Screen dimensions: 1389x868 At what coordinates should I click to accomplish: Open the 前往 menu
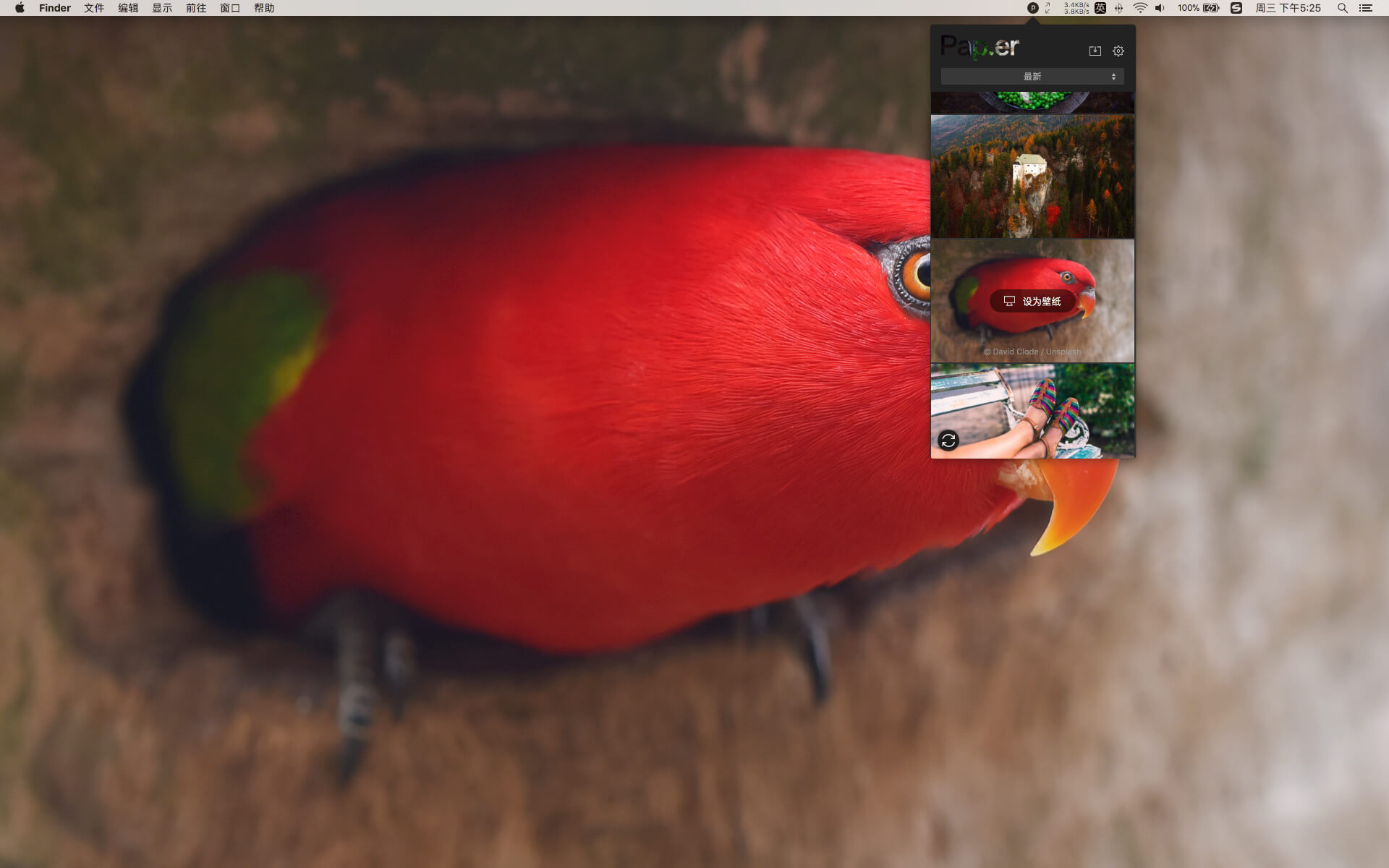(196, 8)
